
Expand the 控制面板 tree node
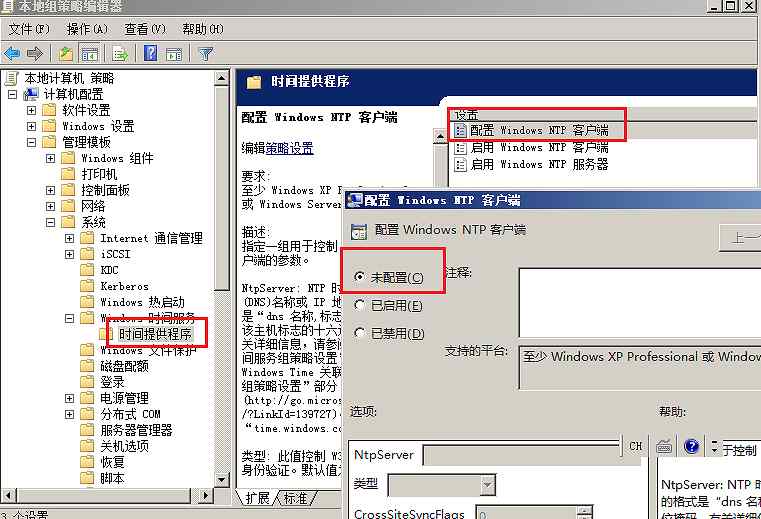50,190
